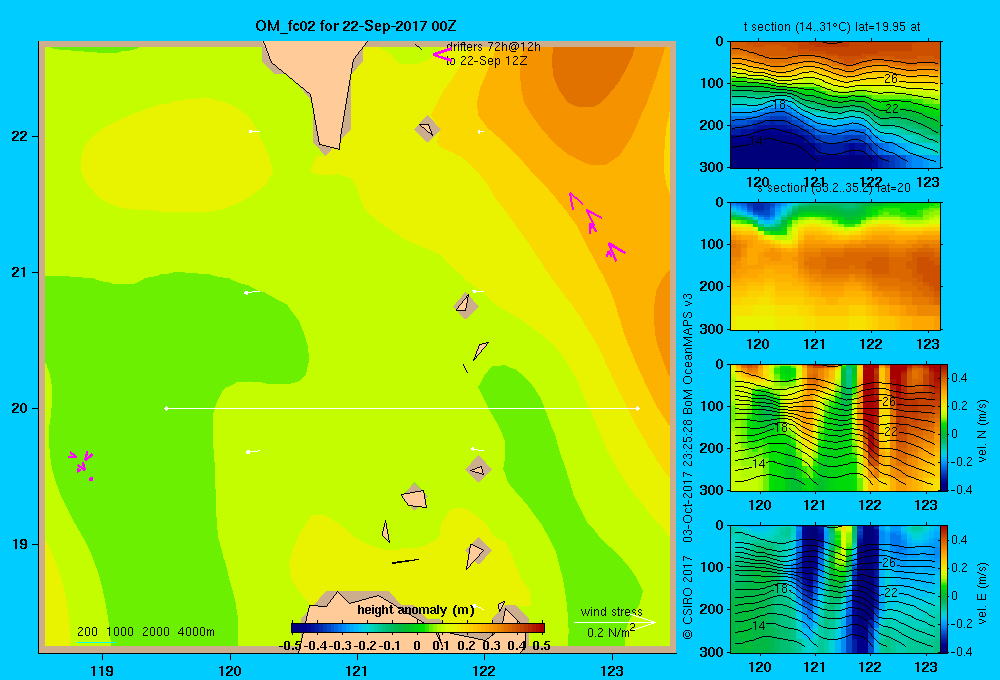Select the small island near 22N east of Taiwan

point(427,129)
